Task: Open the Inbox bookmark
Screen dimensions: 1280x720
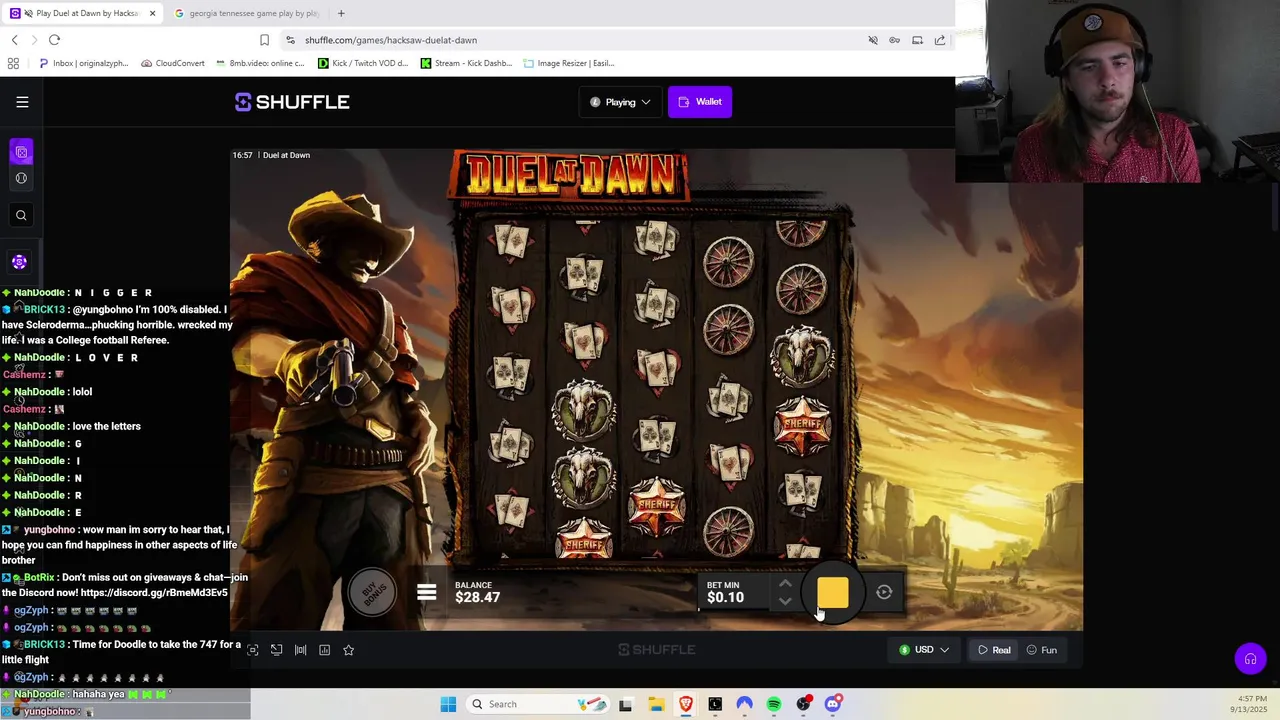Action: pos(83,63)
